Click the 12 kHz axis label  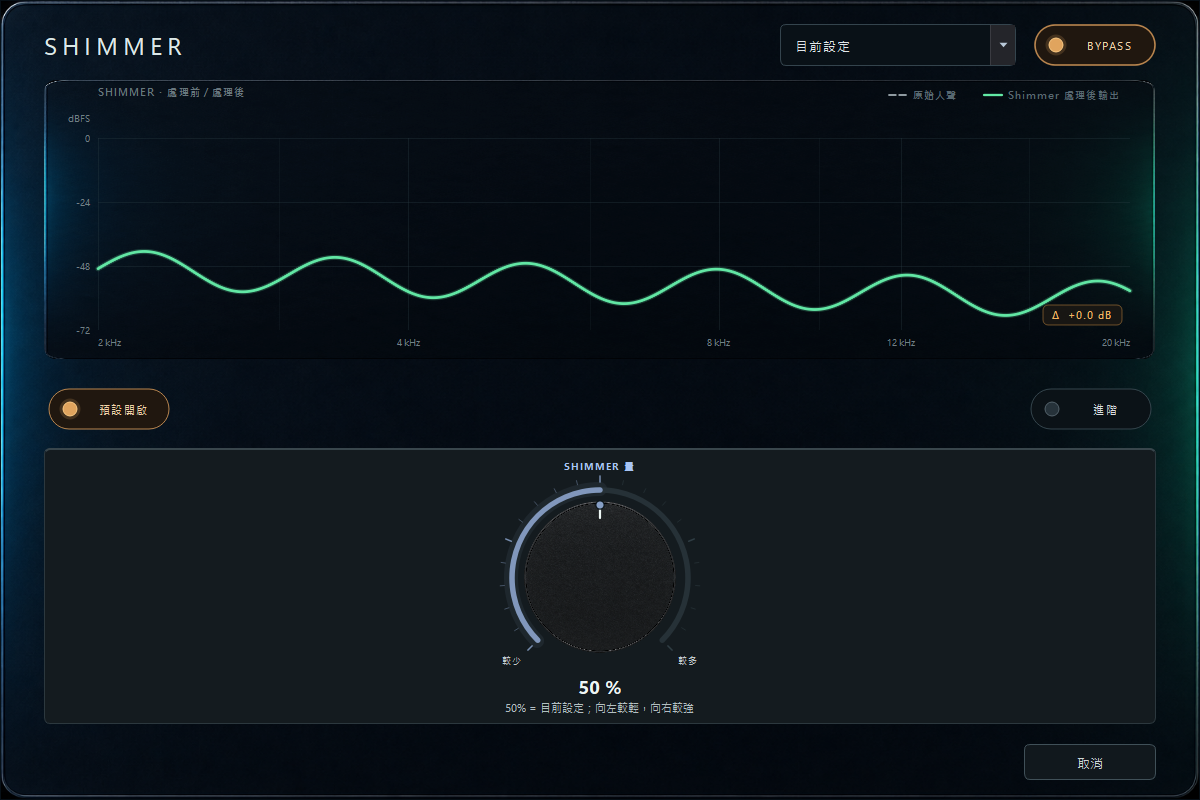click(901, 343)
